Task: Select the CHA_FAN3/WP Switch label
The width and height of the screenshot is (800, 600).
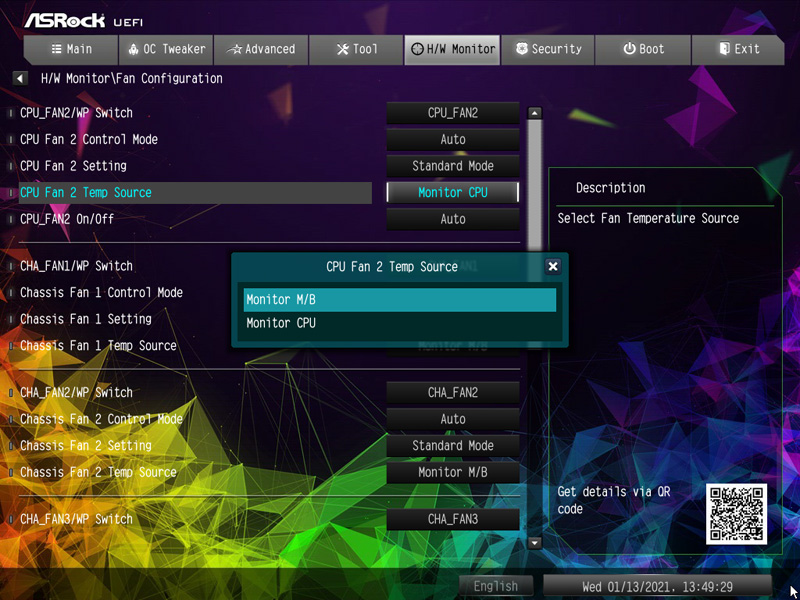Action: (76, 519)
